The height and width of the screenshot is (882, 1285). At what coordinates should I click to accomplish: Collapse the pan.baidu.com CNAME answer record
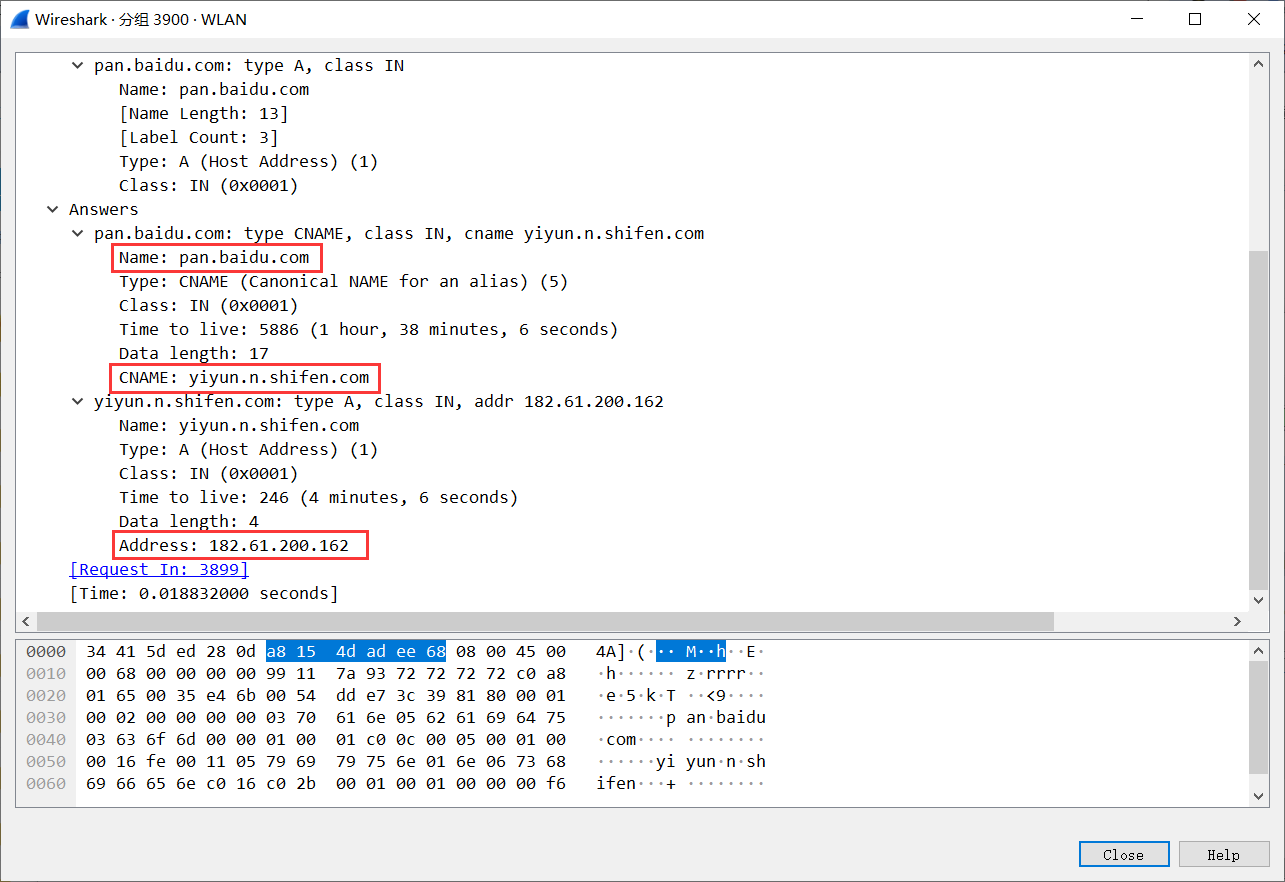[x=77, y=234]
